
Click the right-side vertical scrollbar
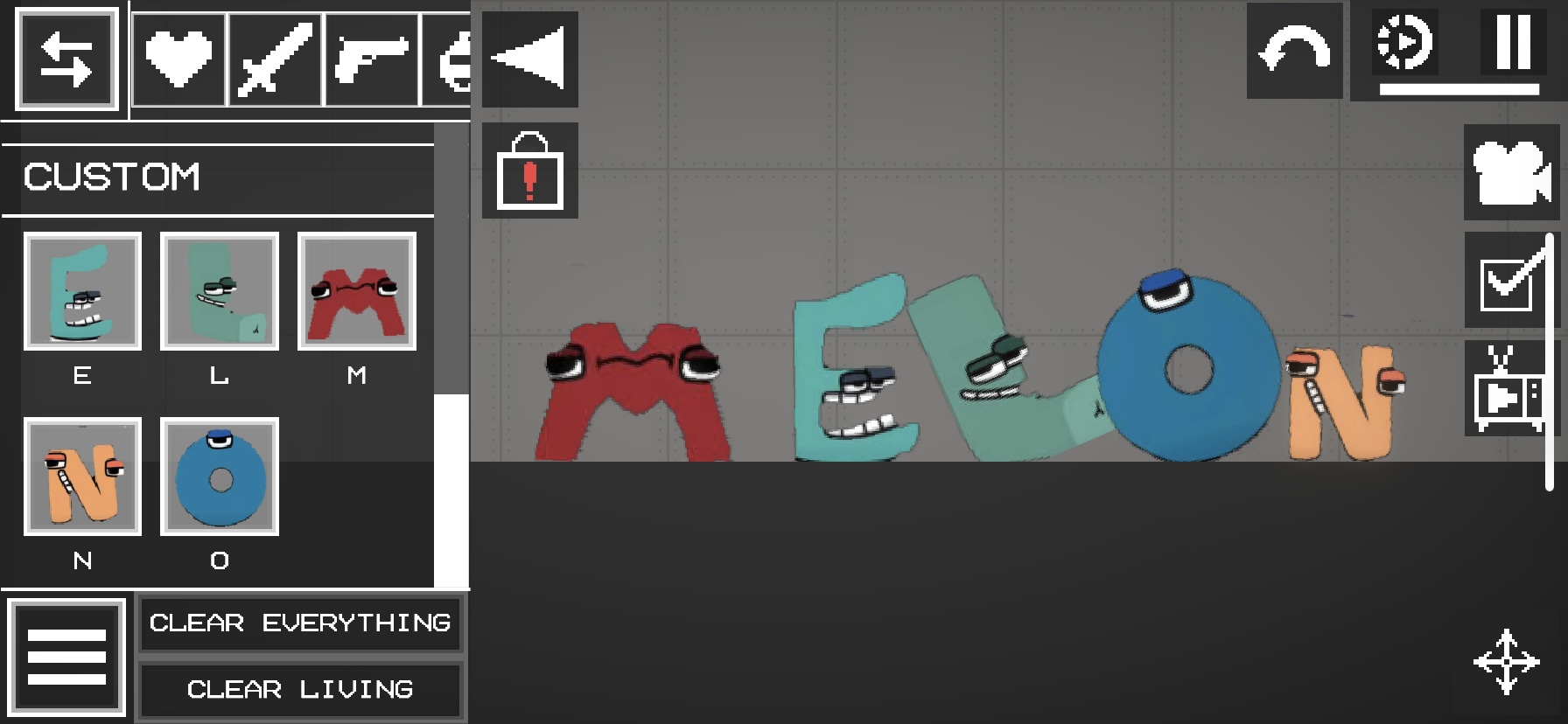click(1549, 361)
